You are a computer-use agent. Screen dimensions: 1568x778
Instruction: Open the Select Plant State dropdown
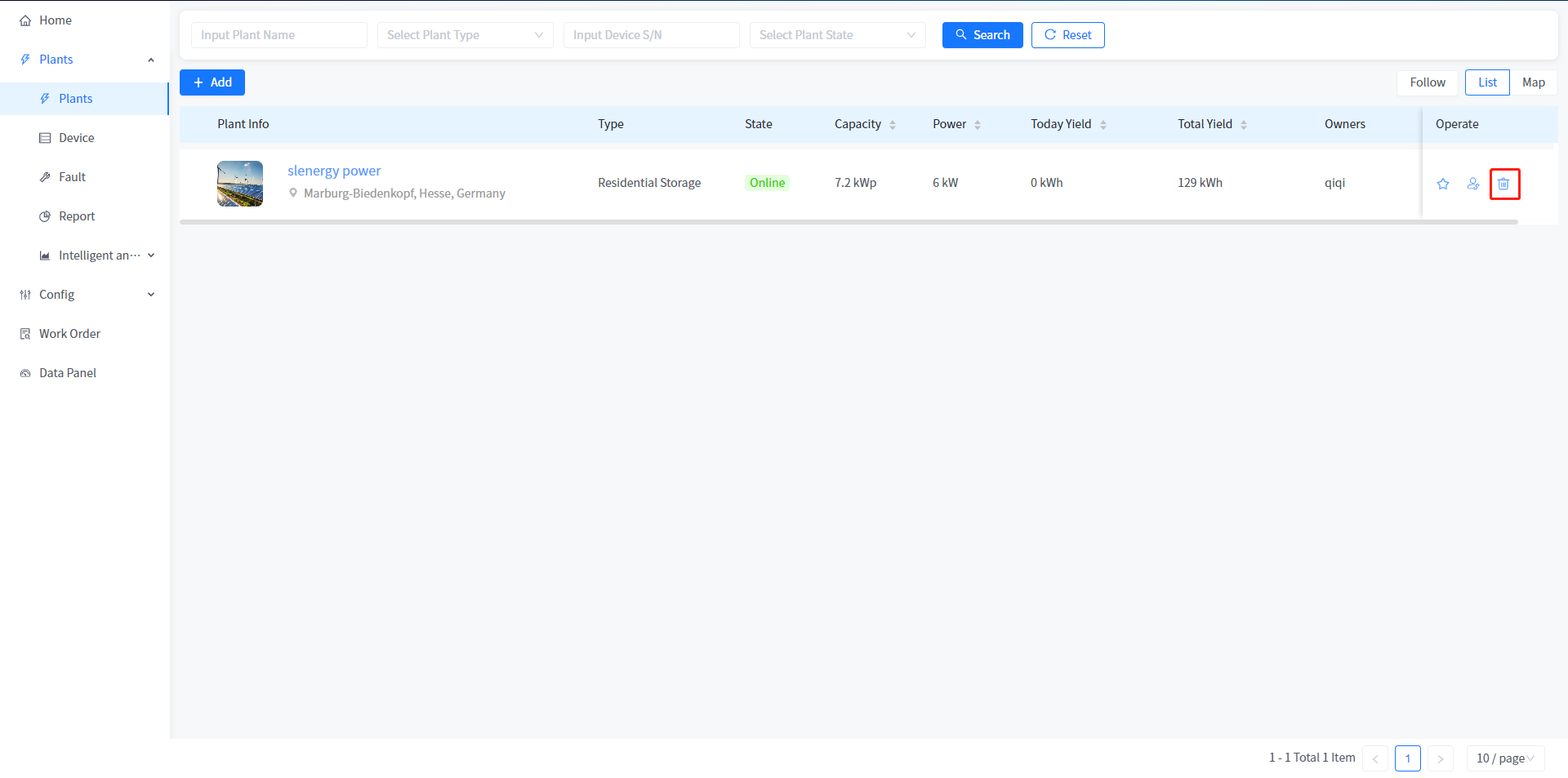(x=837, y=35)
